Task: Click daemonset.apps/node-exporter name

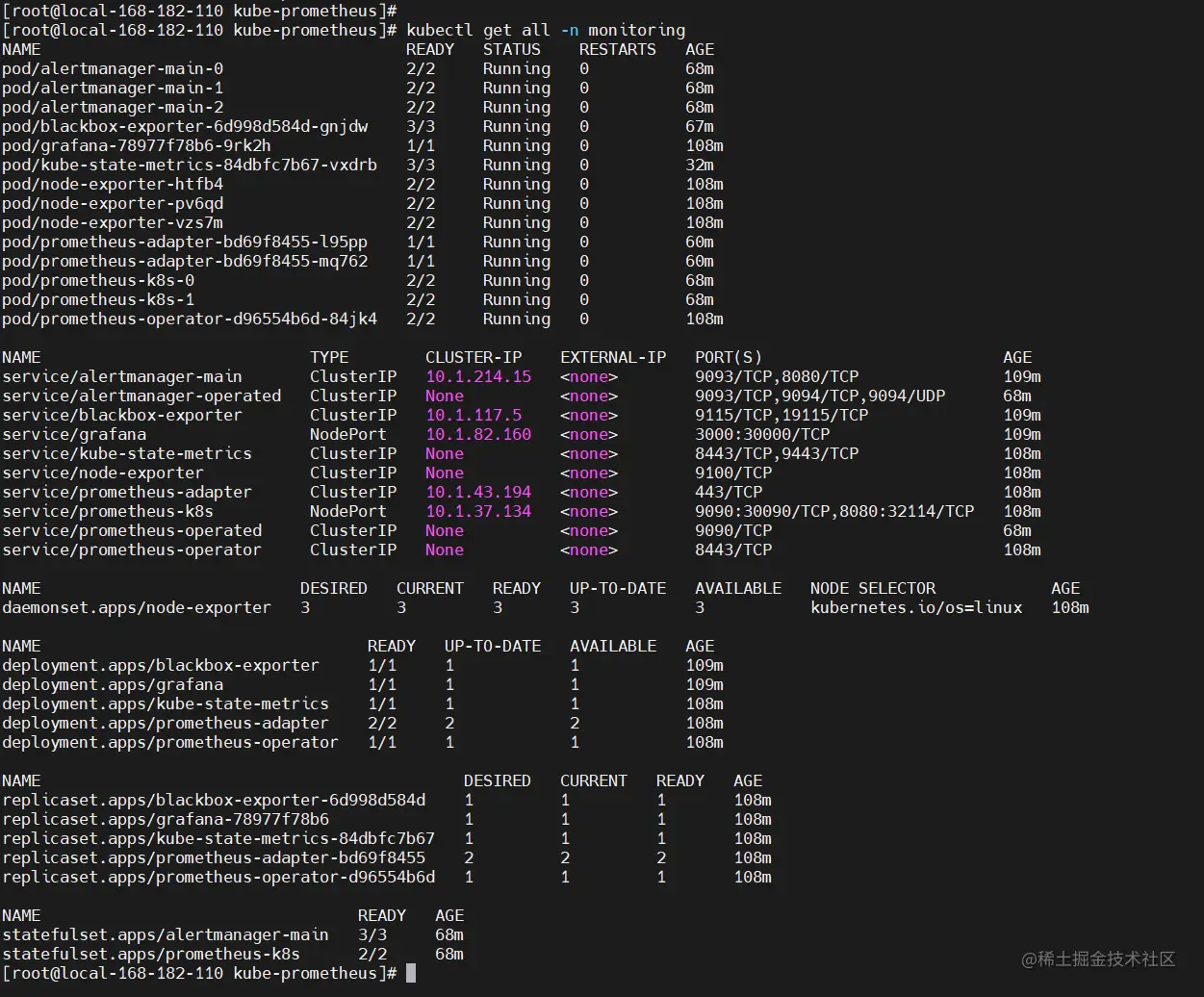Action: click(137, 608)
